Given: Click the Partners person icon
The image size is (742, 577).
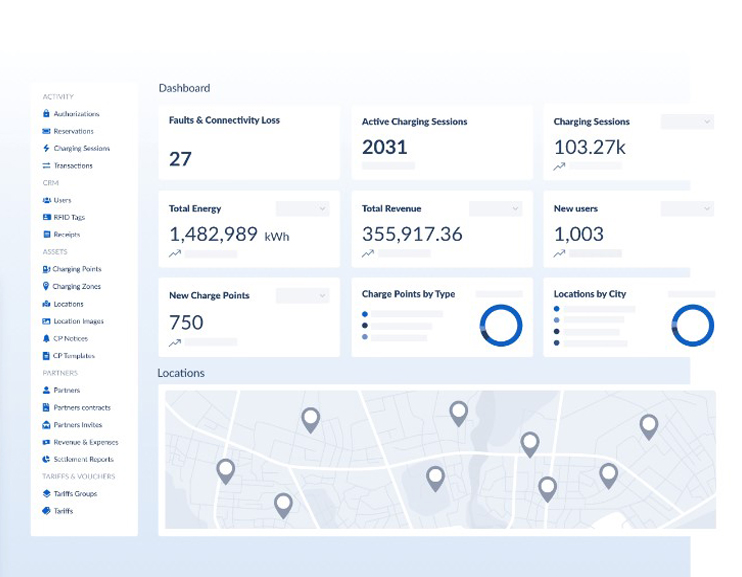Looking at the screenshot, I should (46, 390).
